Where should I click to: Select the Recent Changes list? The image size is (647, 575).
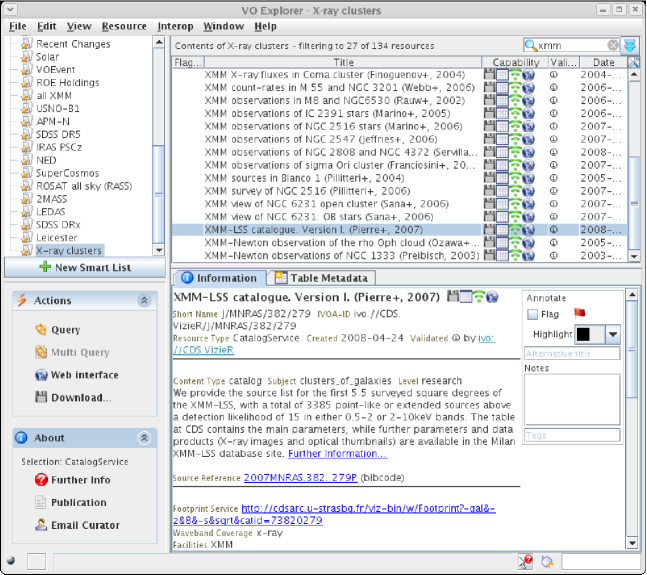73,44
